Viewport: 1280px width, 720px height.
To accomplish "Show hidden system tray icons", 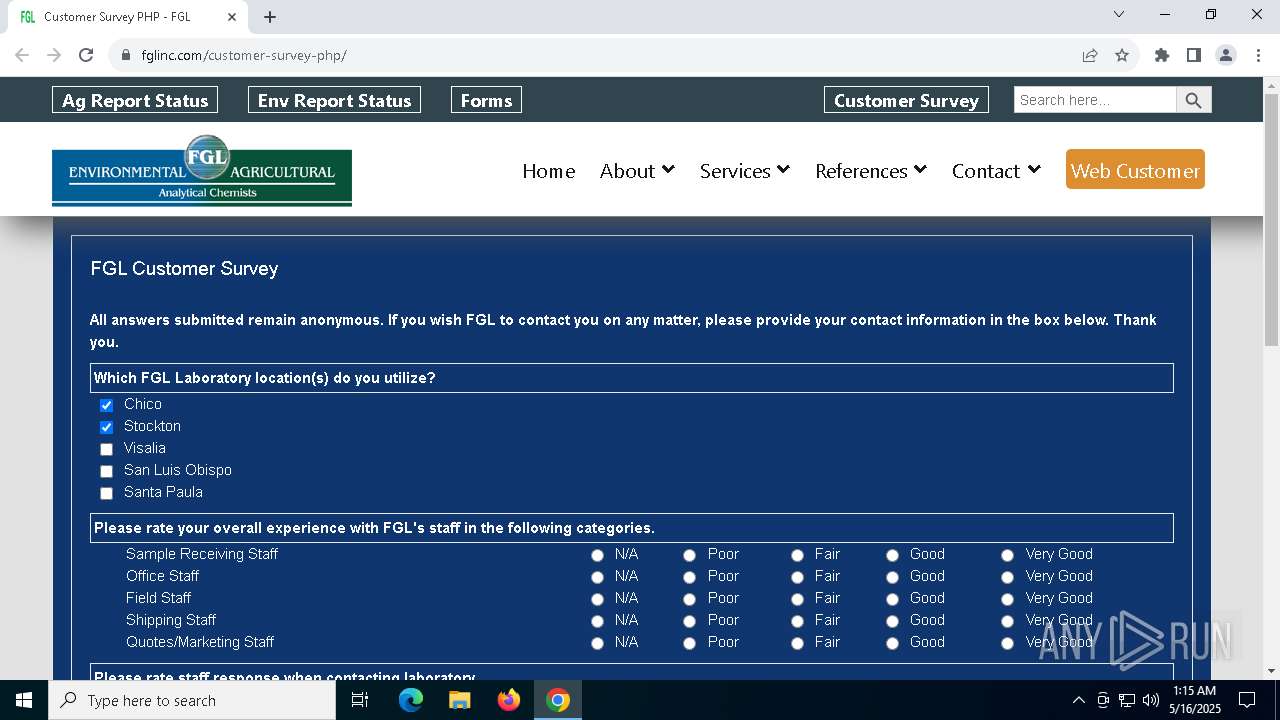I will pos(1078,700).
